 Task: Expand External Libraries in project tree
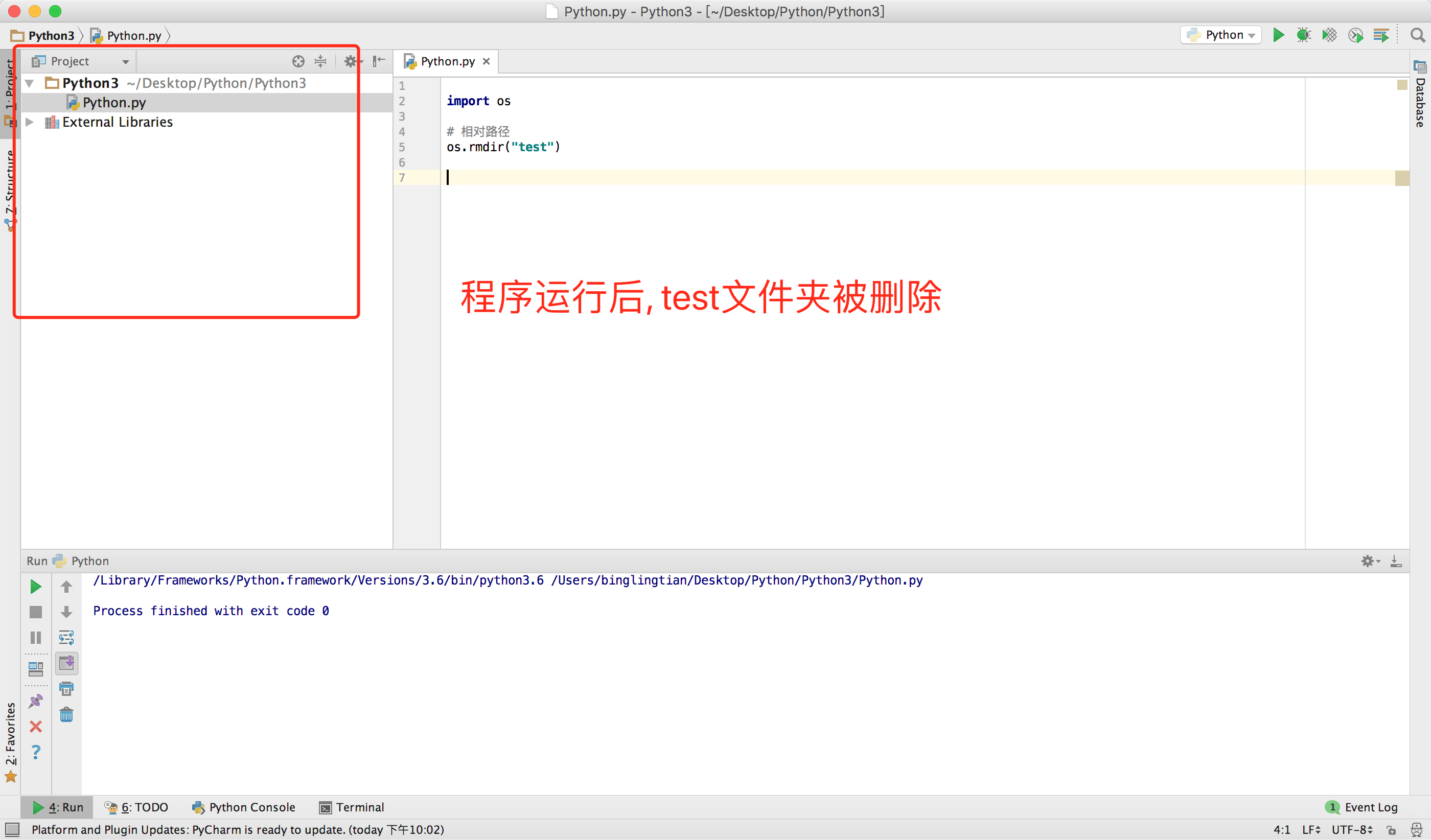30,122
